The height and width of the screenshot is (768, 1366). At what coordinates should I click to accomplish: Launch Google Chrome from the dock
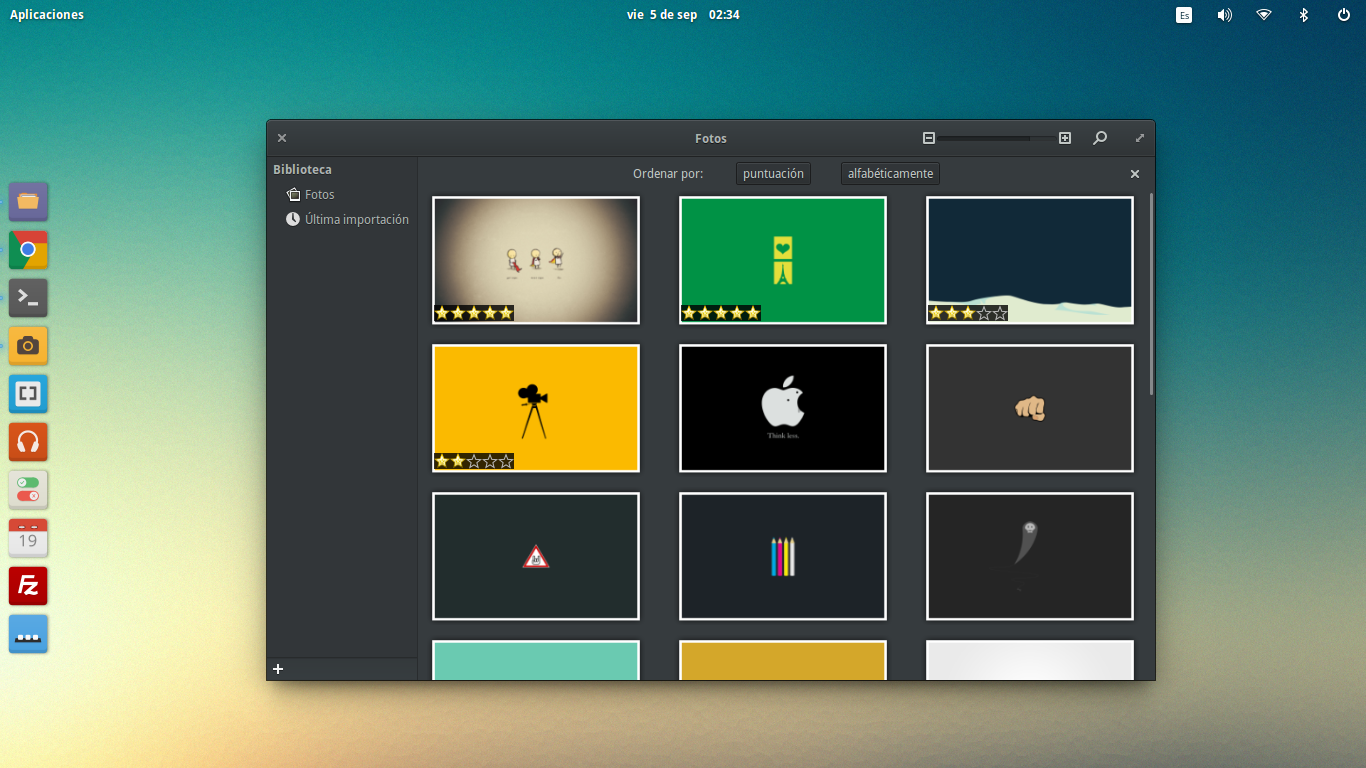click(x=28, y=249)
